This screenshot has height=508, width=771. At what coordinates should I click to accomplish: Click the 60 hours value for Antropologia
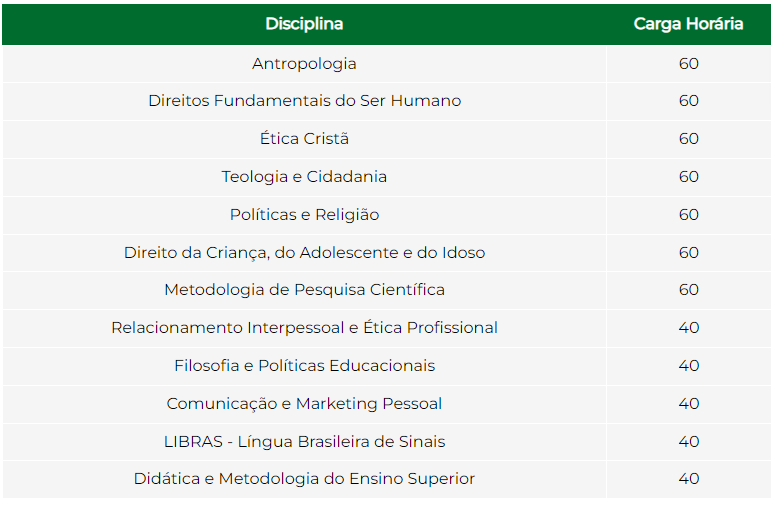click(688, 64)
